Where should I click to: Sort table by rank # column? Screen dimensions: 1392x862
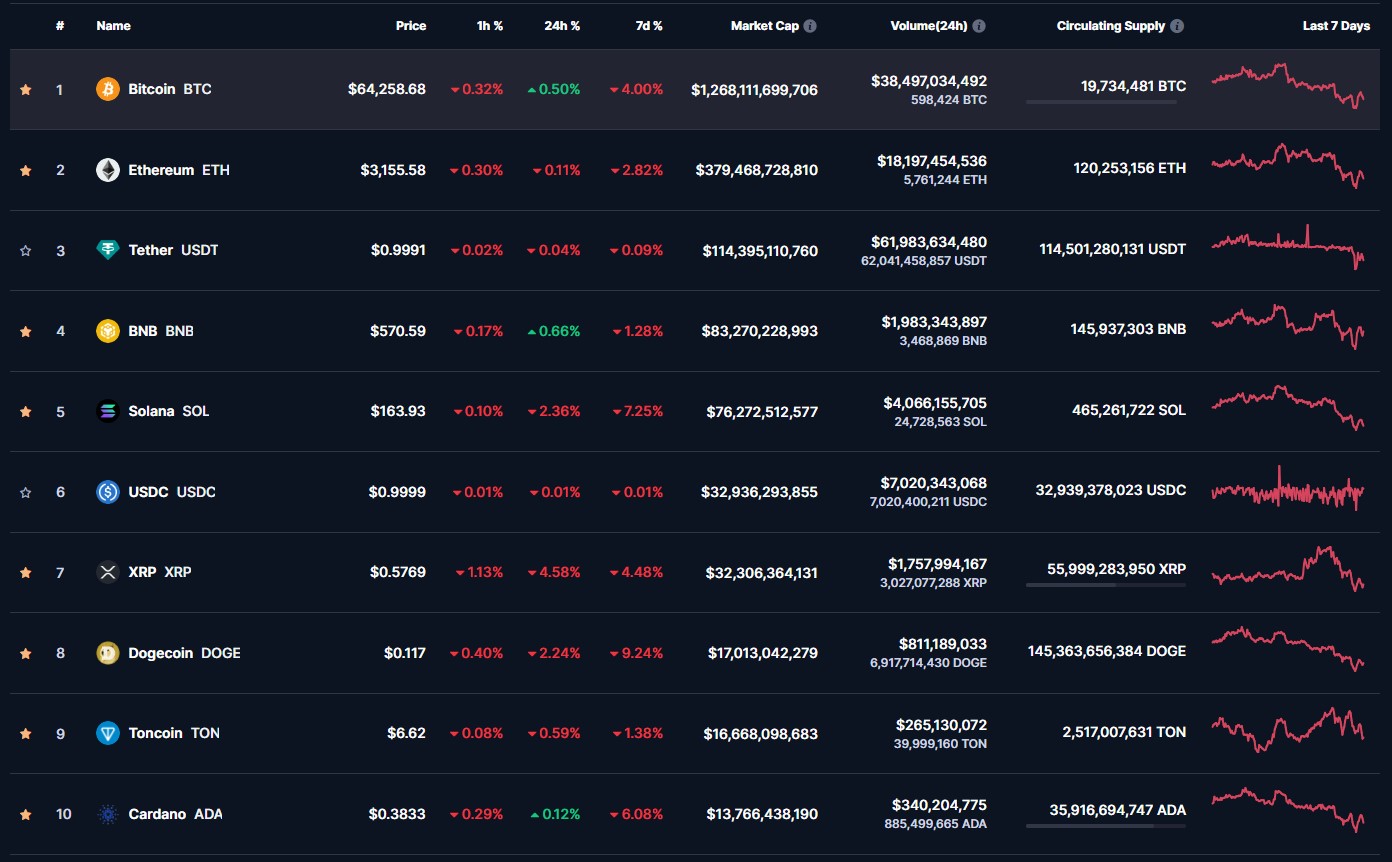coord(60,26)
